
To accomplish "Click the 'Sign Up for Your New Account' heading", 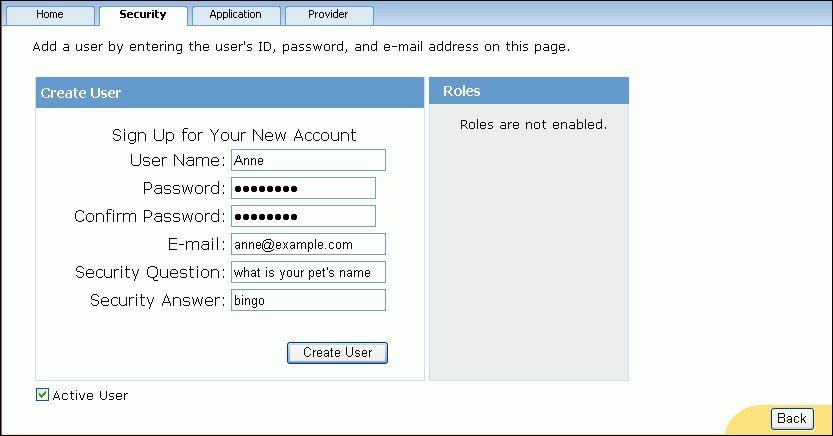I will pyautogui.click(x=234, y=136).
